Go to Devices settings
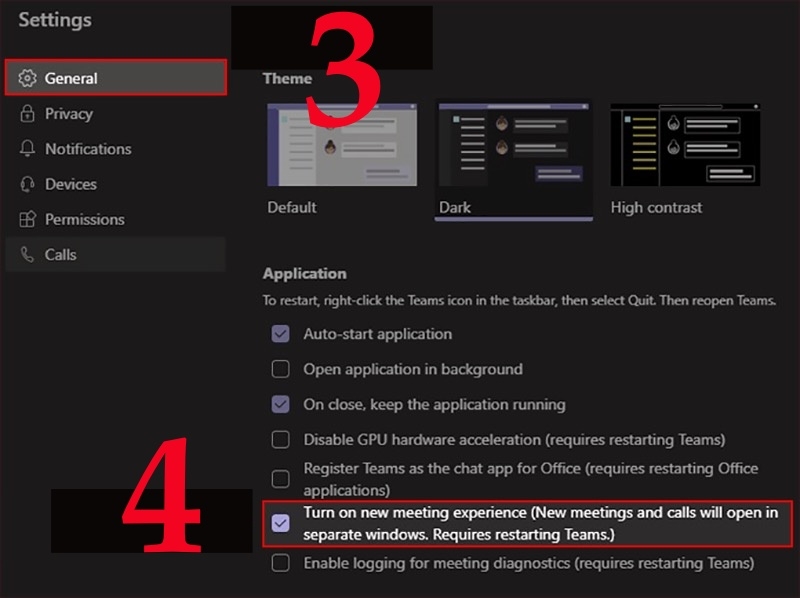Screen dimensions: 800x598 point(116,184)
